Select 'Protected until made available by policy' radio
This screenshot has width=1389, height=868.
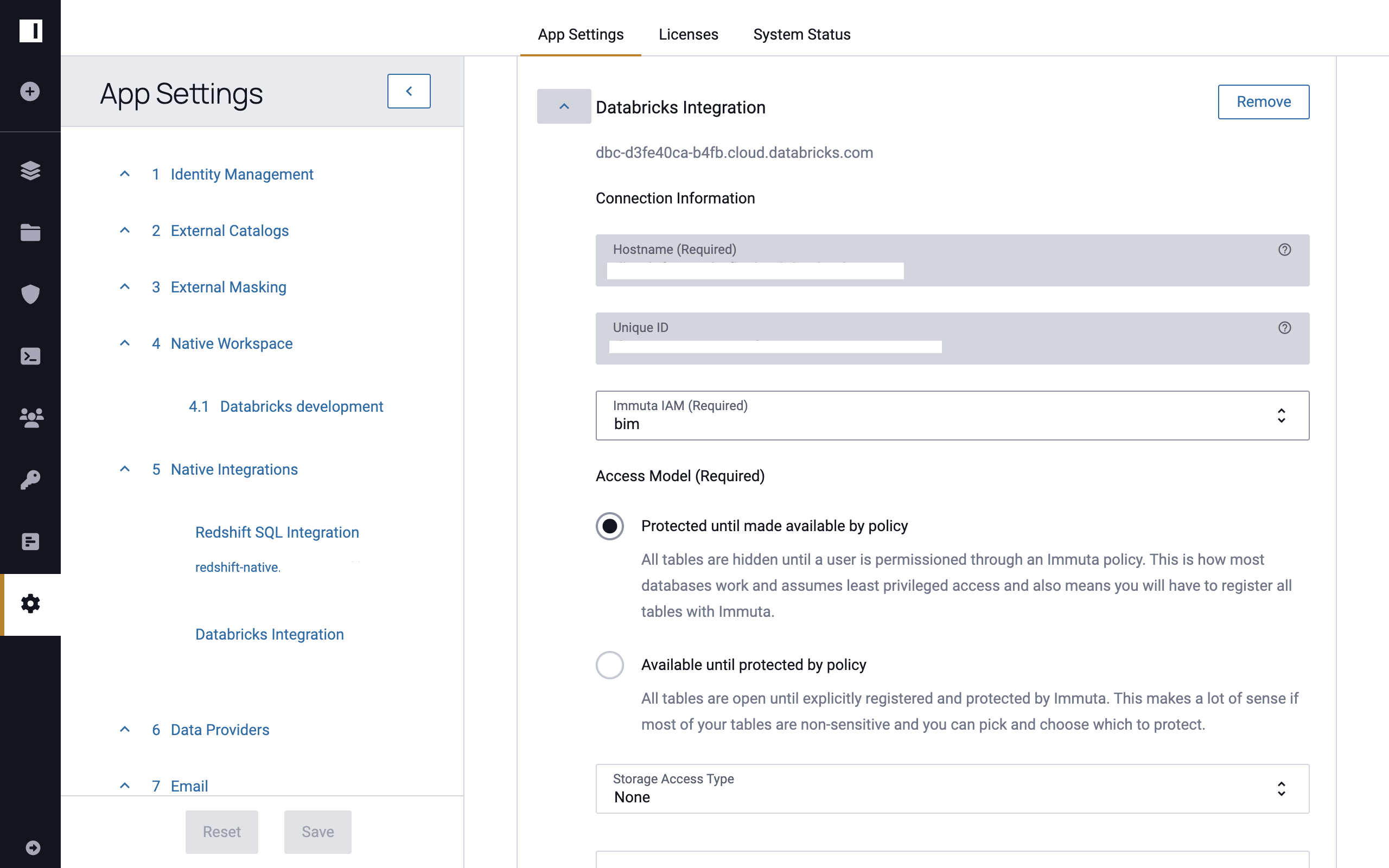(609, 526)
